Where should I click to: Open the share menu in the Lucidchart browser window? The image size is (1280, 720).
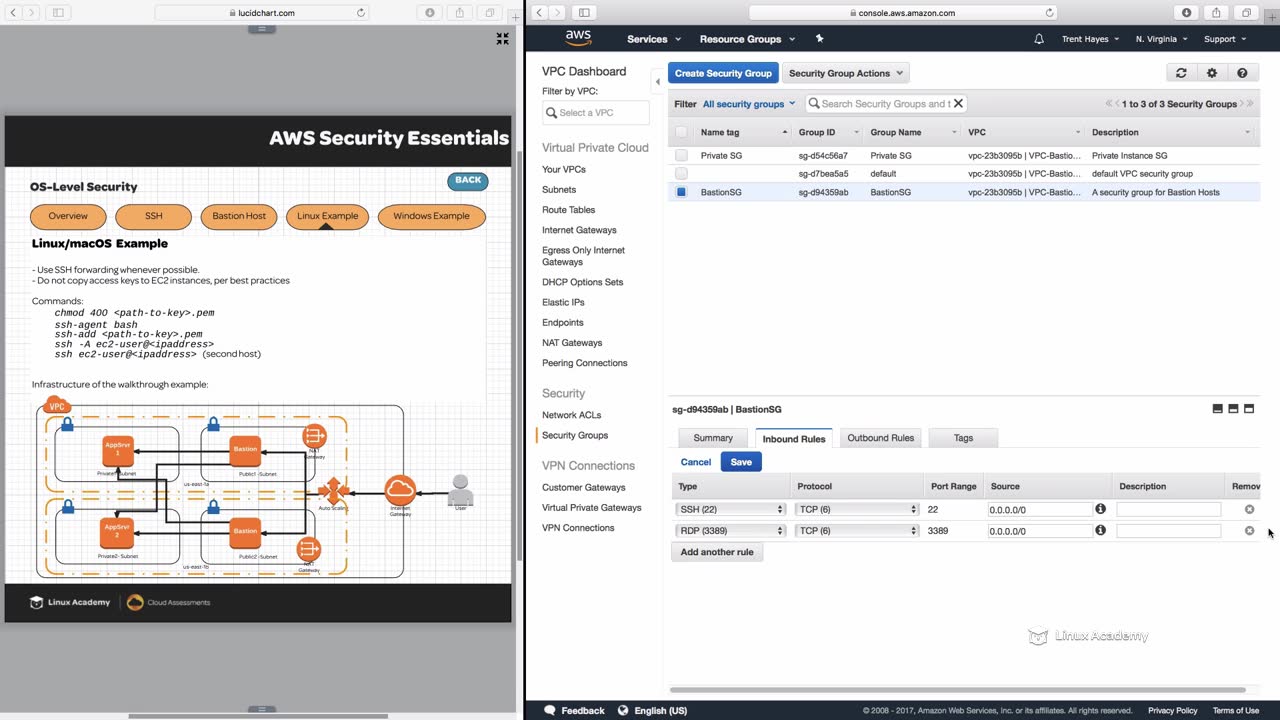pyautogui.click(x=460, y=13)
